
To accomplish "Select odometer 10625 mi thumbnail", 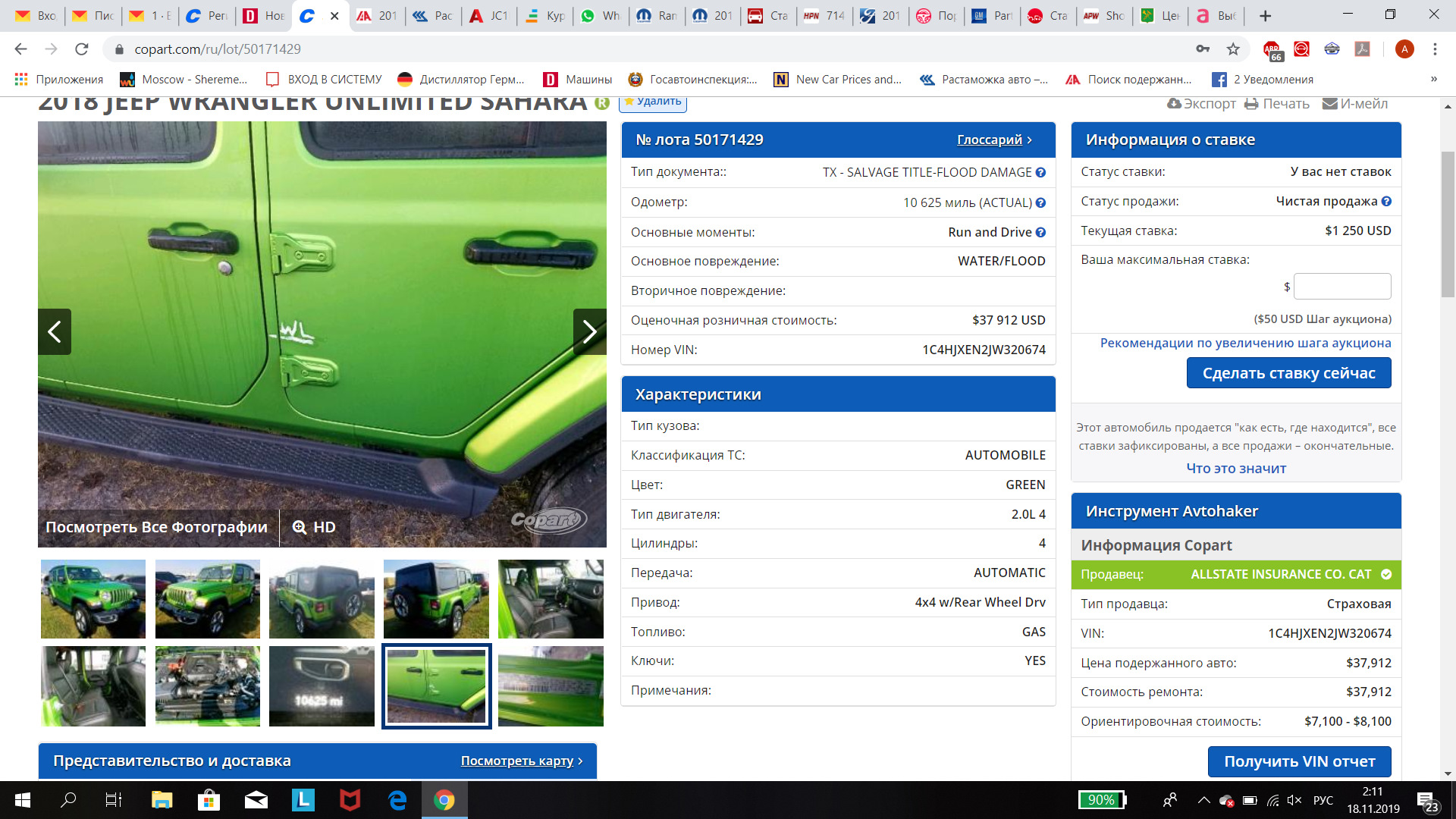I will point(322,686).
